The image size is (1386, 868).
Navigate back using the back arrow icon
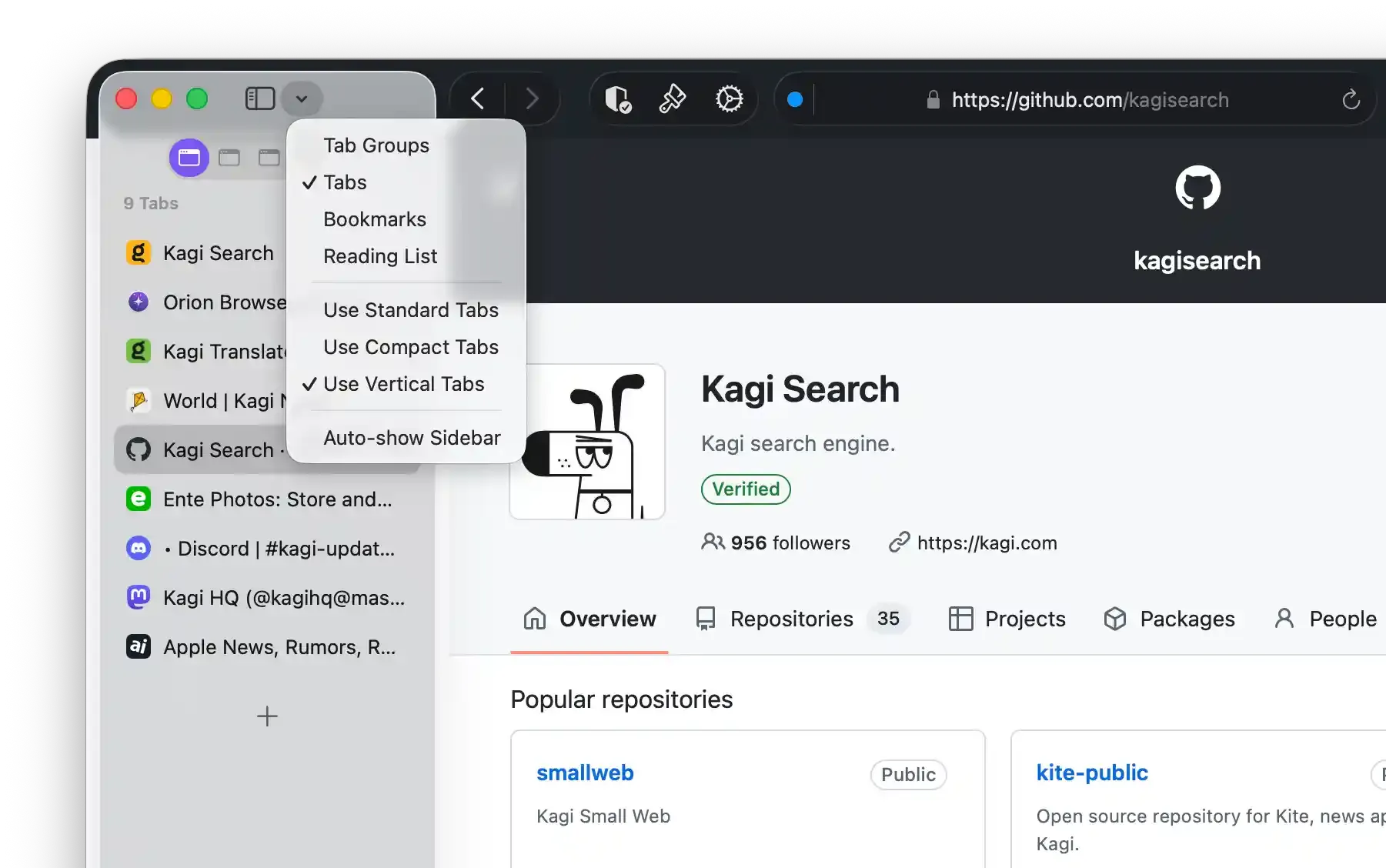click(477, 98)
